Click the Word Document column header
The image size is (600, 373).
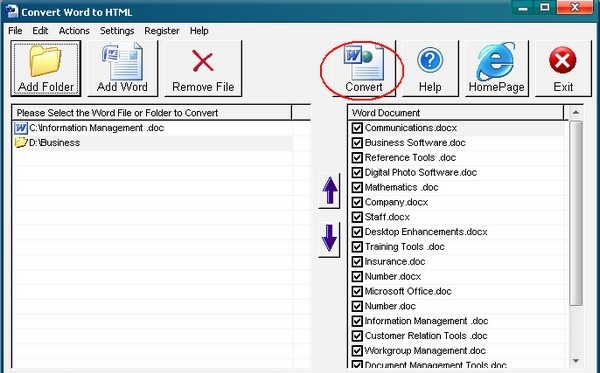(x=456, y=113)
